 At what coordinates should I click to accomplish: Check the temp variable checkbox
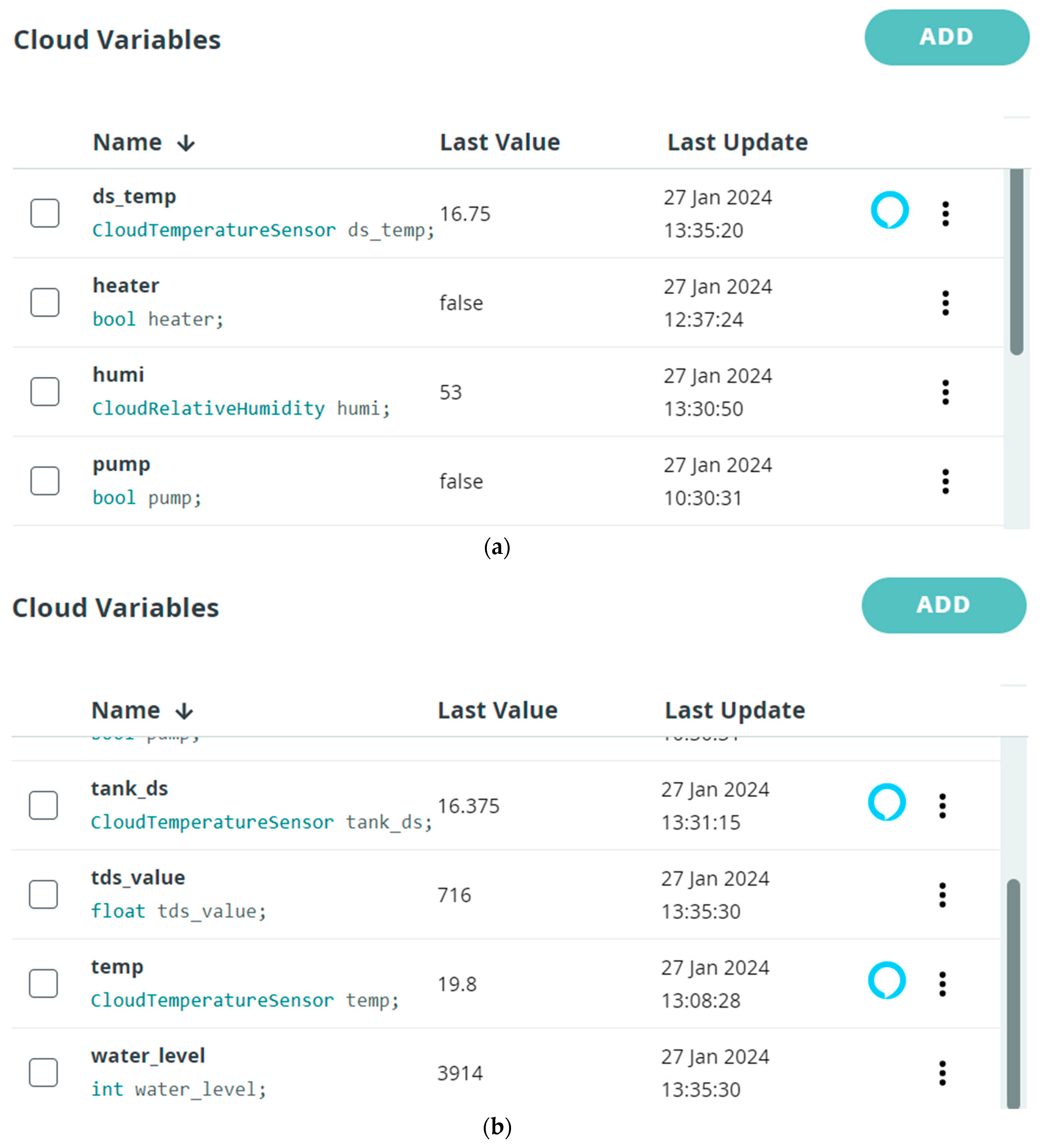(x=43, y=983)
